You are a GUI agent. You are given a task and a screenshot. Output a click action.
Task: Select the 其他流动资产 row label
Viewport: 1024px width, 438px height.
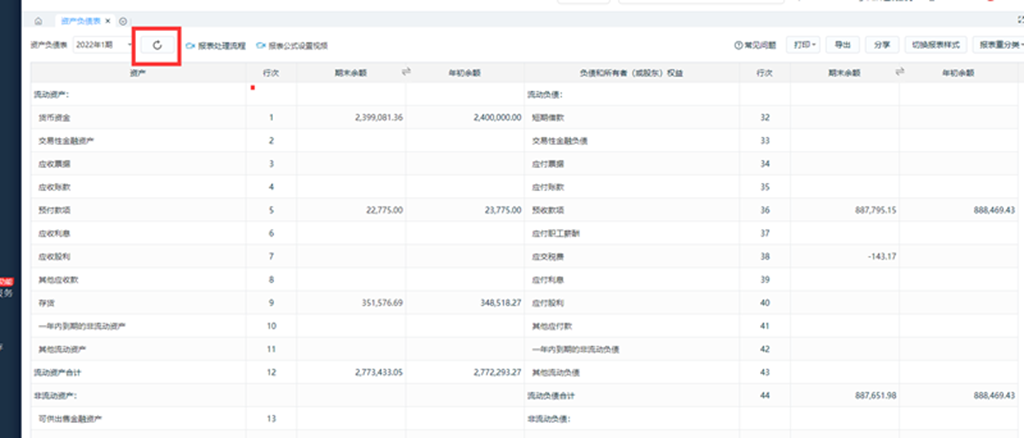coord(61,349)
